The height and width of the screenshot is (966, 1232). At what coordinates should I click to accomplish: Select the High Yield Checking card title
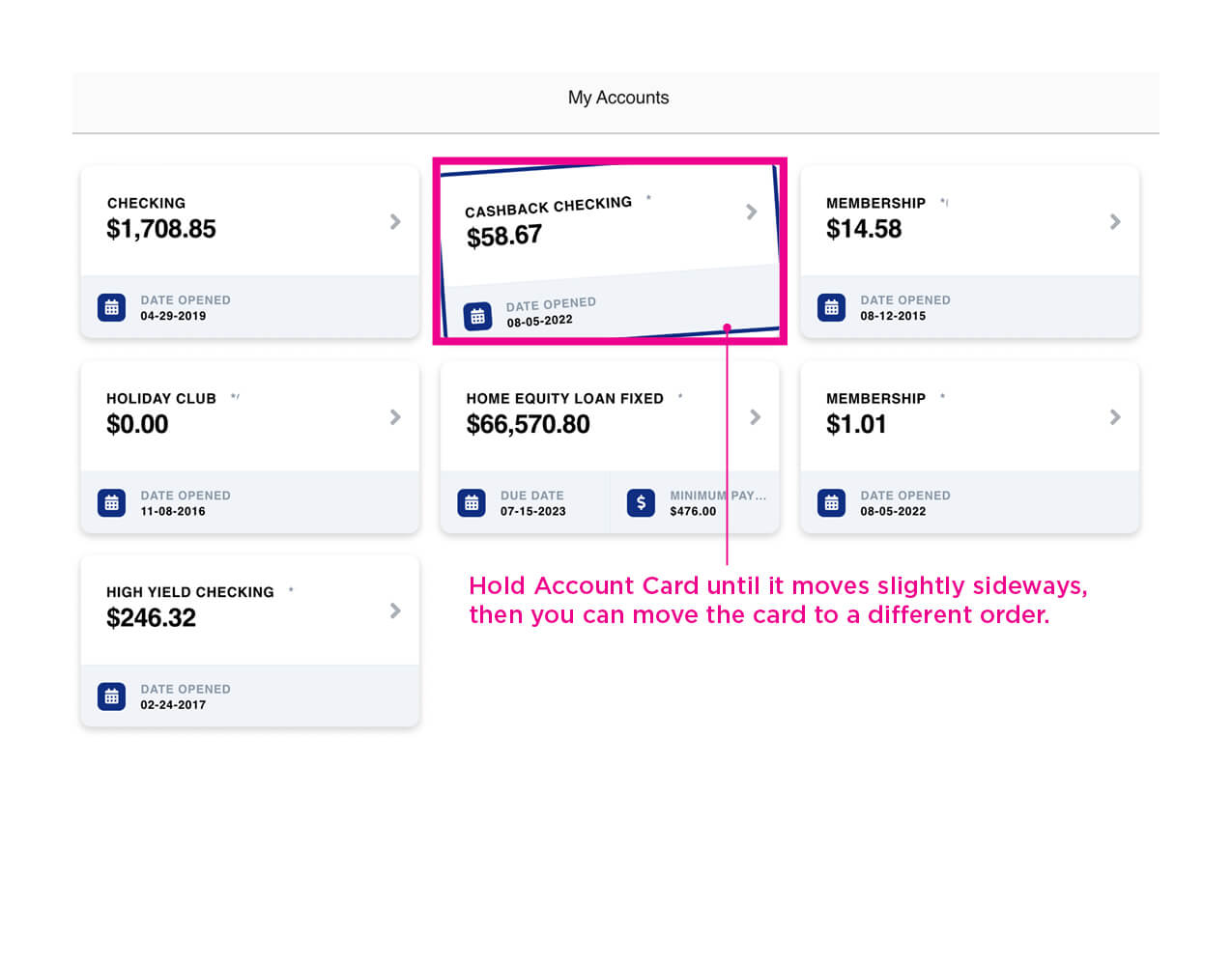[x=190, y=592]
